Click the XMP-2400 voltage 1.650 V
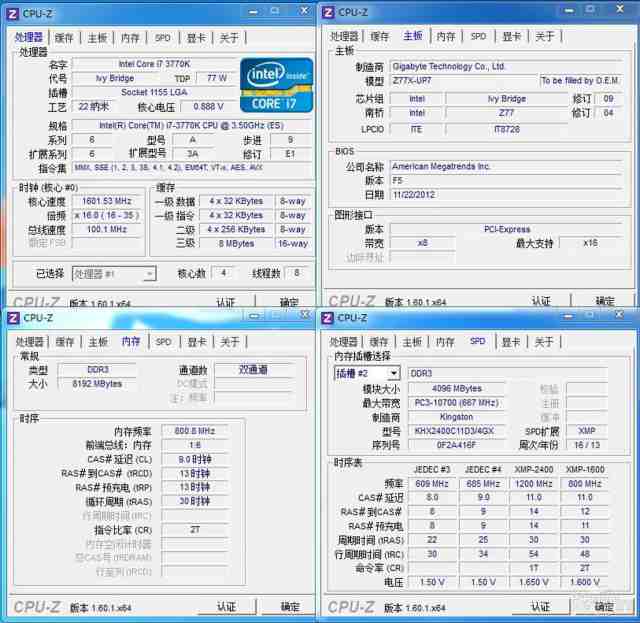This screenshot has width=640, height=623. (x=533, y=582)
